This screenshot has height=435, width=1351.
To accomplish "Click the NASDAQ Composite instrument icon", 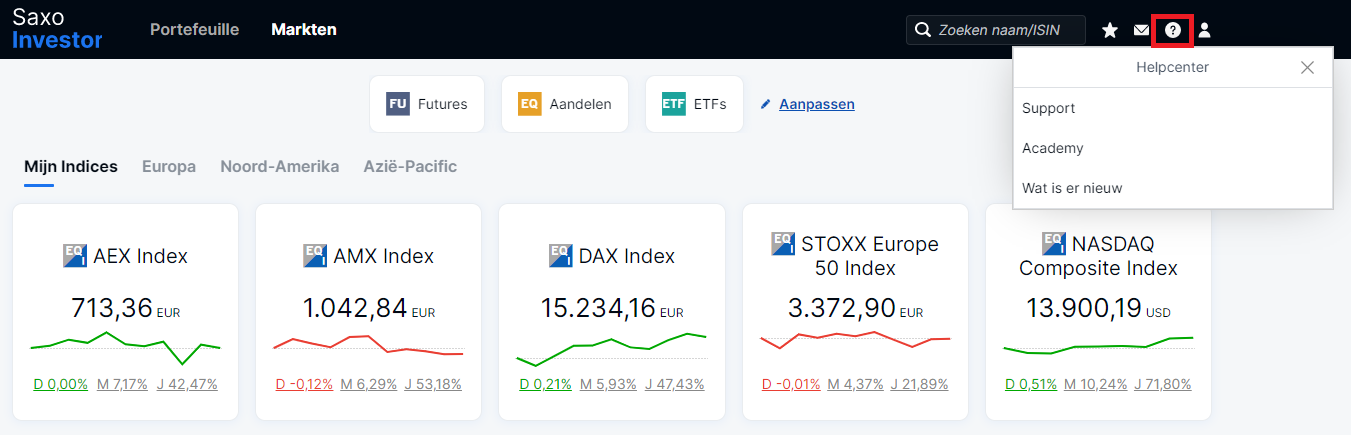I will coord(1054,243).
